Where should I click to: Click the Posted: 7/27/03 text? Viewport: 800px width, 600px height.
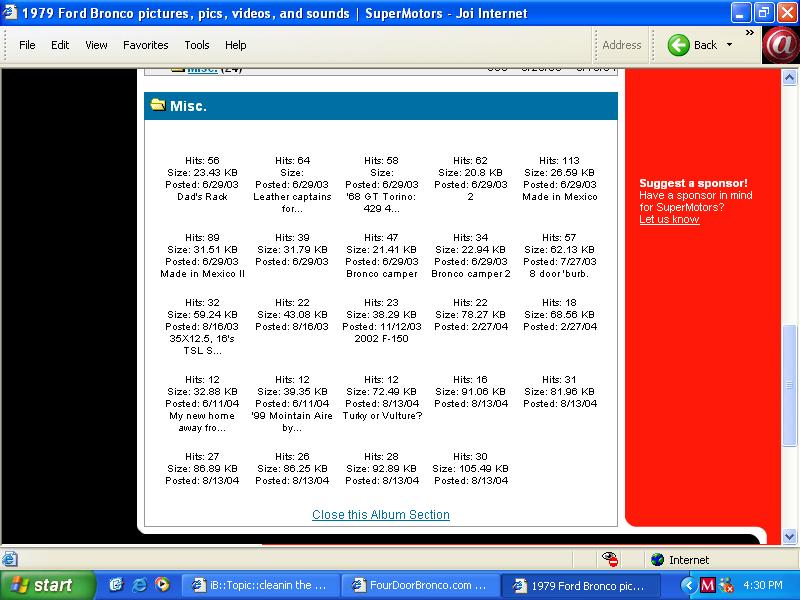point(559,262)
